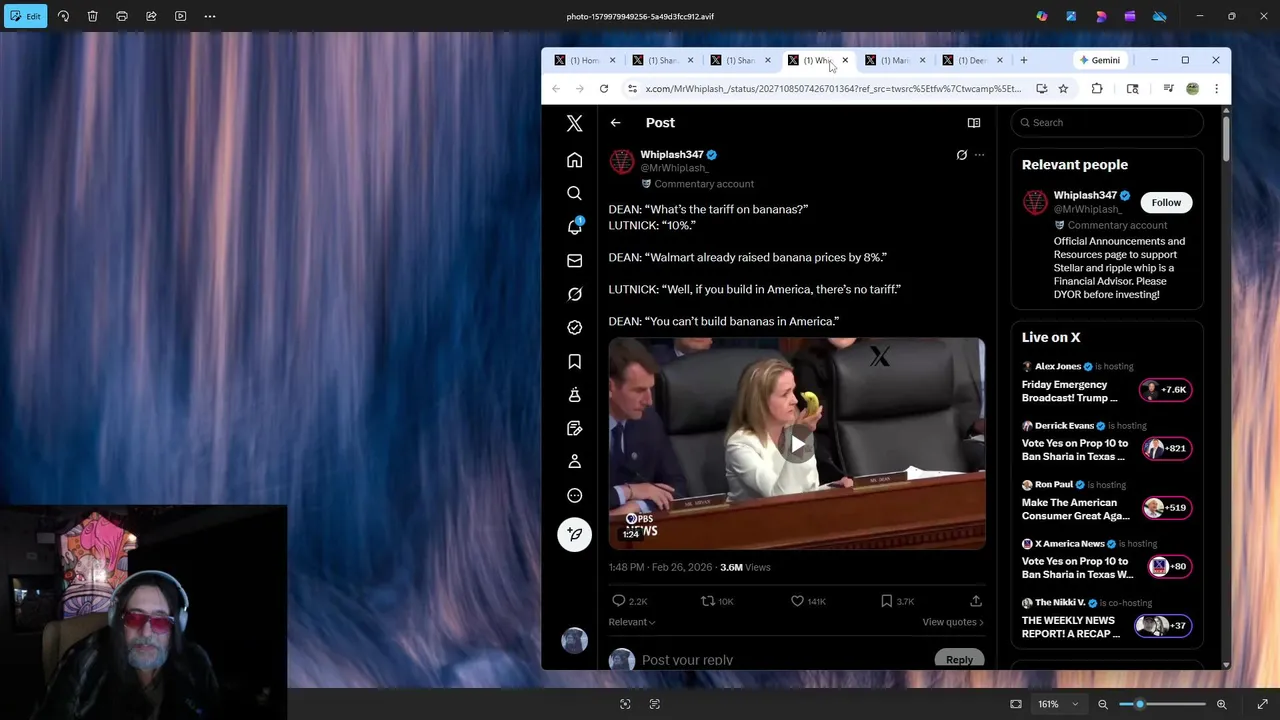
Task: Rotate the image in Photos
Action: click(x=63, y=16)
